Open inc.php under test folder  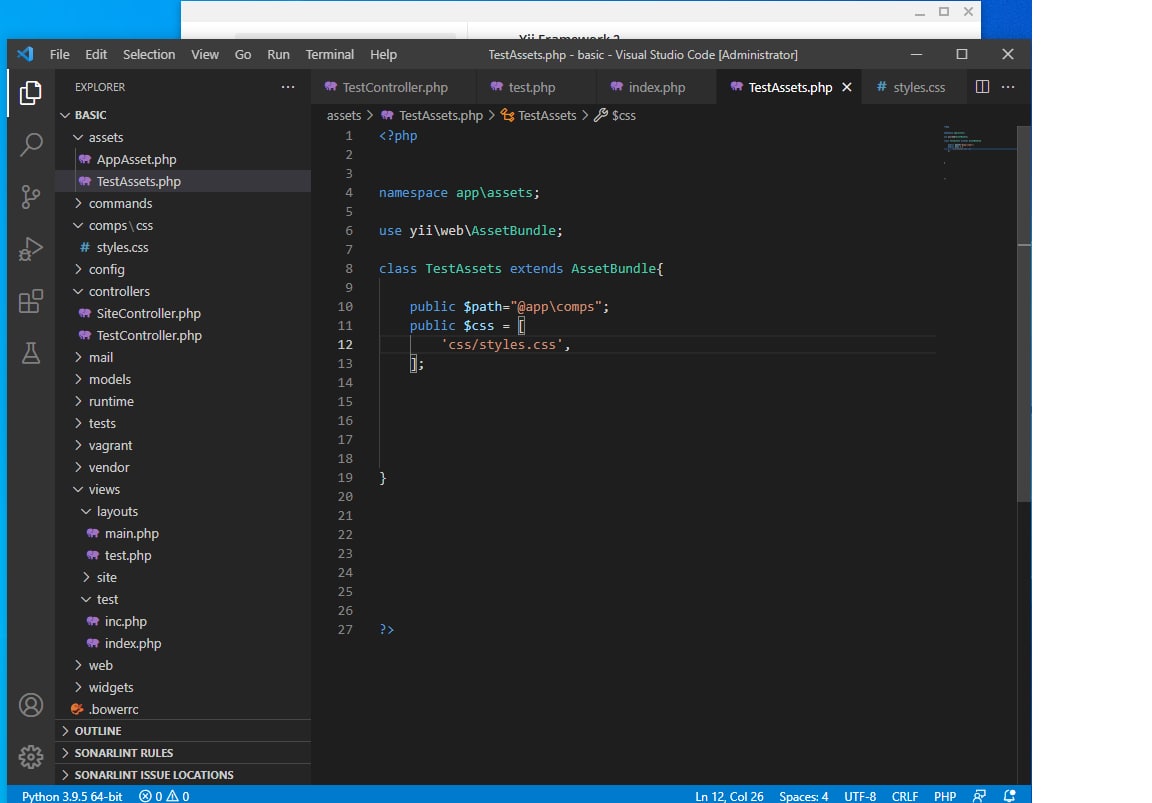183,622
